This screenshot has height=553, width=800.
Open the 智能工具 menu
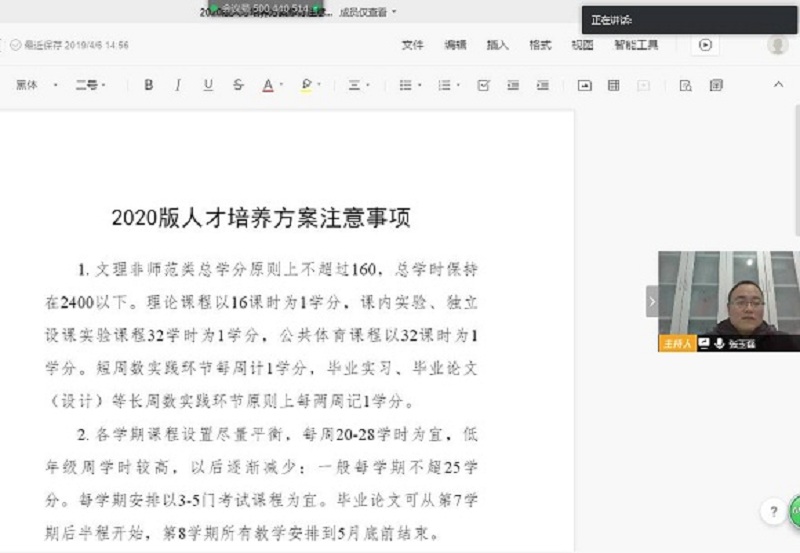636,45
